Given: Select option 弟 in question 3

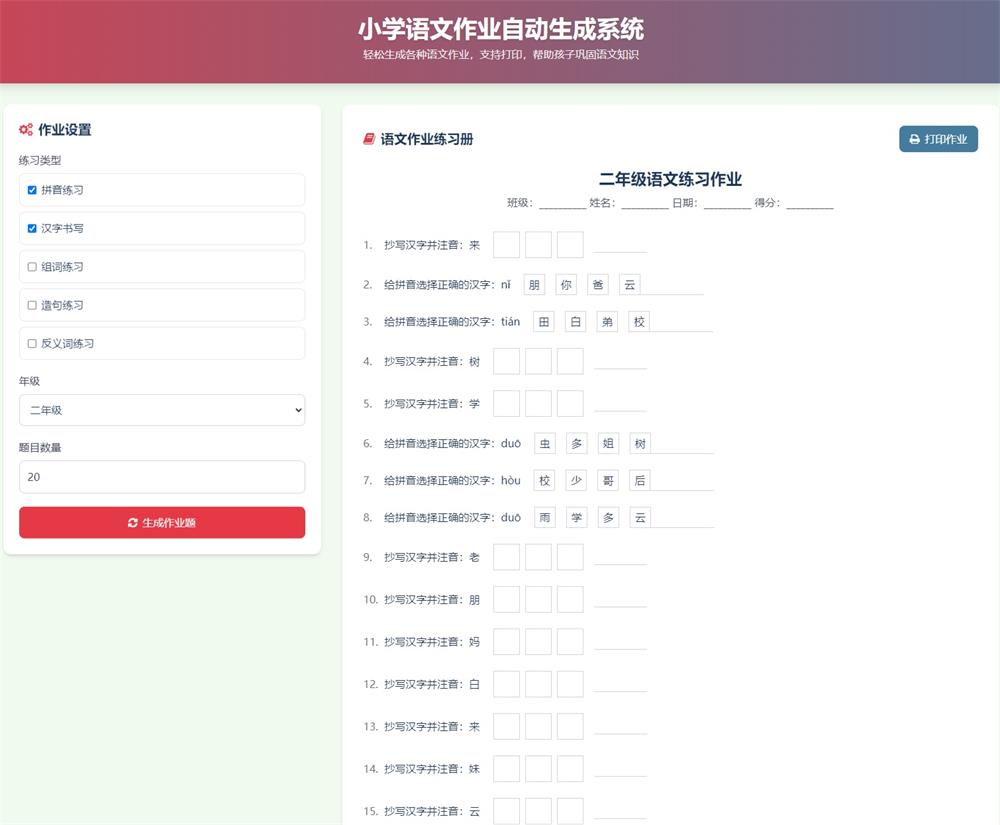Looking at the screenshot, I should click(608, 322).
